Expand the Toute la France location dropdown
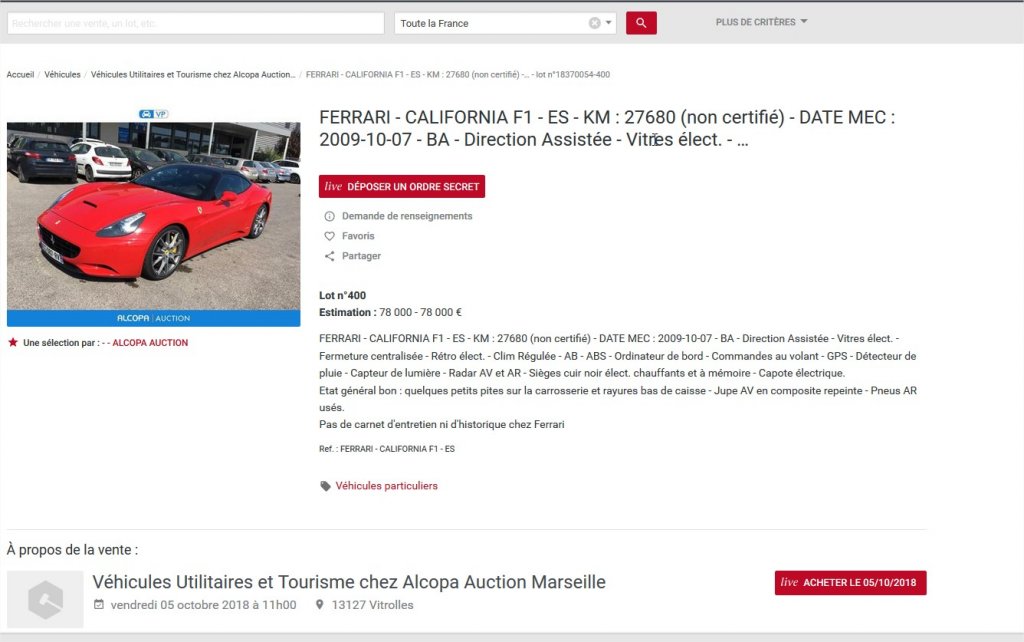Viewport: 1024px width, 642px height. click(610, 21)
